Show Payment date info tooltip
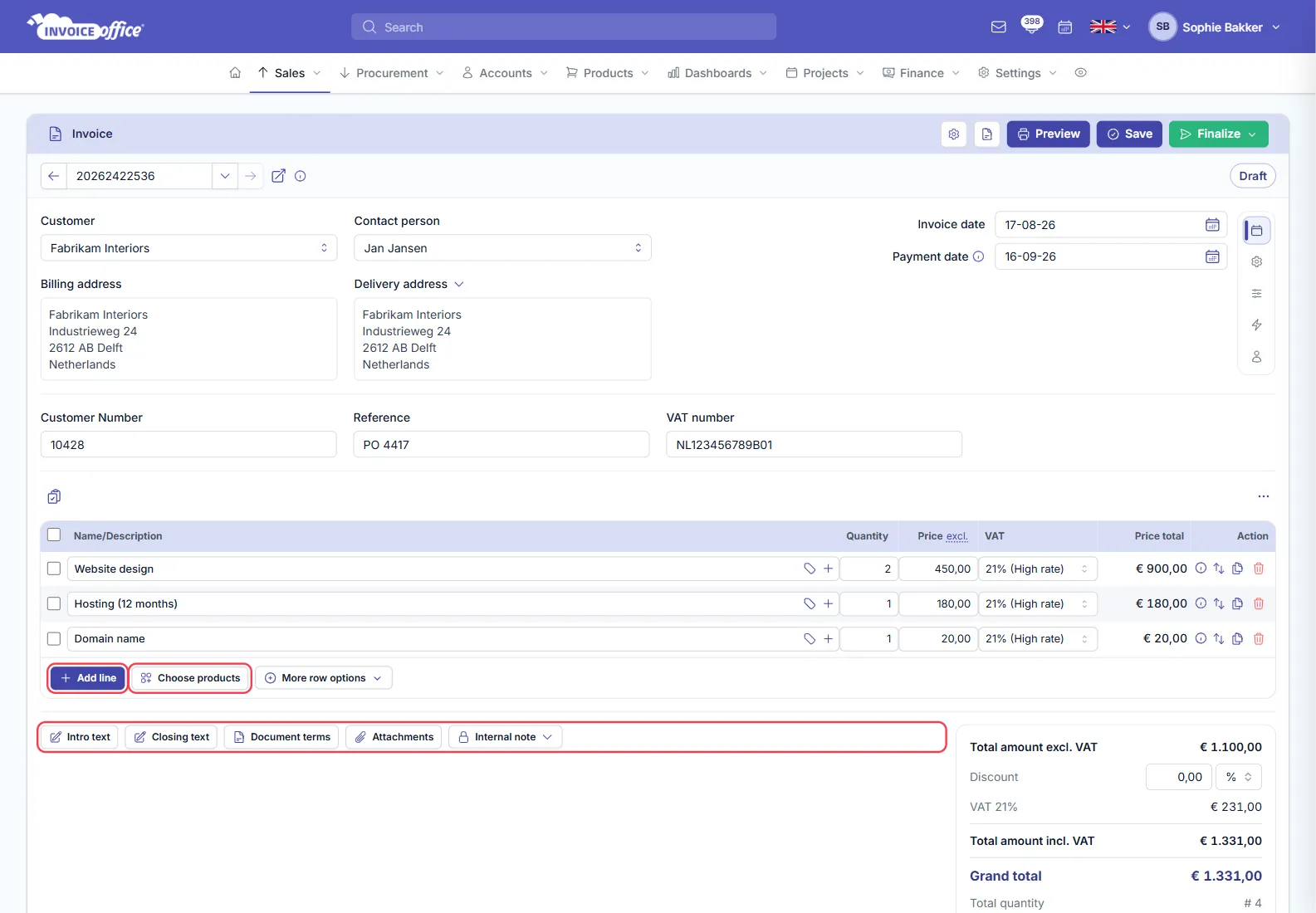 (x=978, y=256)
